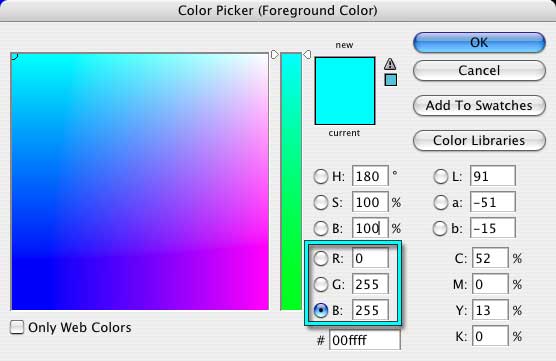Image resolution: width=556 pixels, height=361 pixels.
Task: Select the brightness B radio button with a percent field
Action: pyautogui.click(x=321, y=228)
